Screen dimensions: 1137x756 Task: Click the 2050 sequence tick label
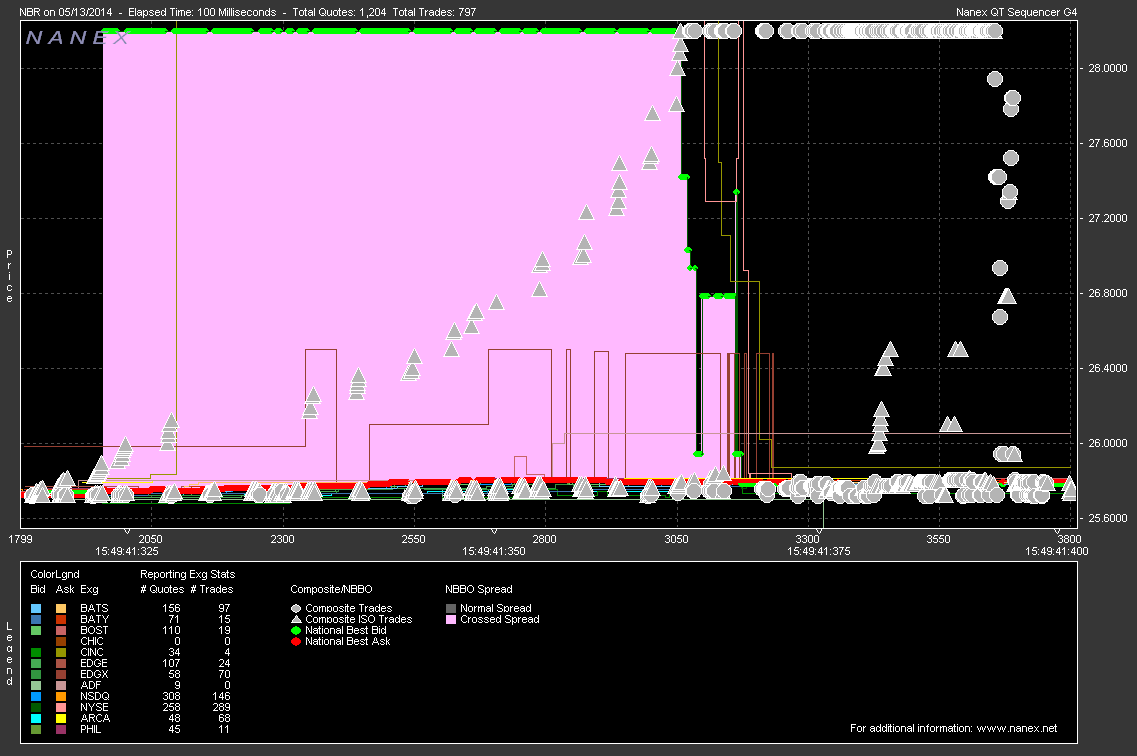pos(151,539)
